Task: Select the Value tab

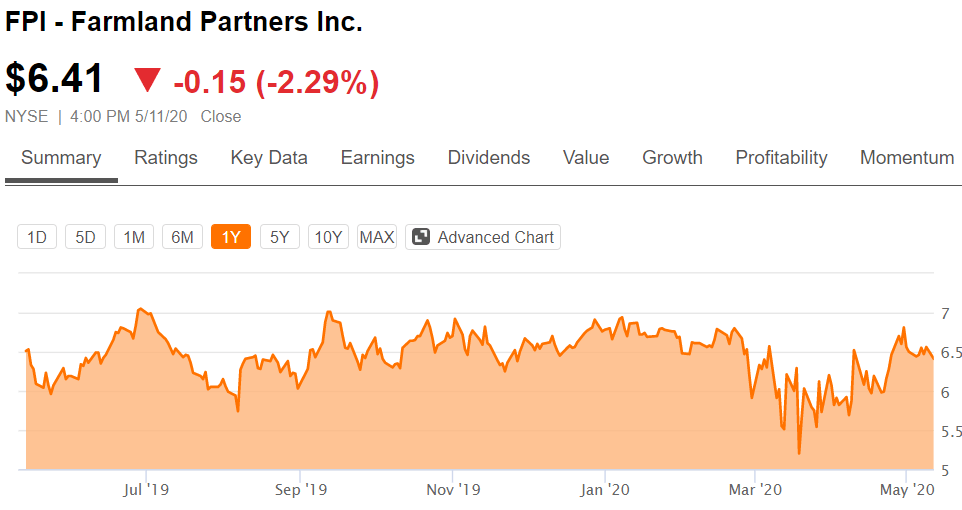Action: coord(586,158)
